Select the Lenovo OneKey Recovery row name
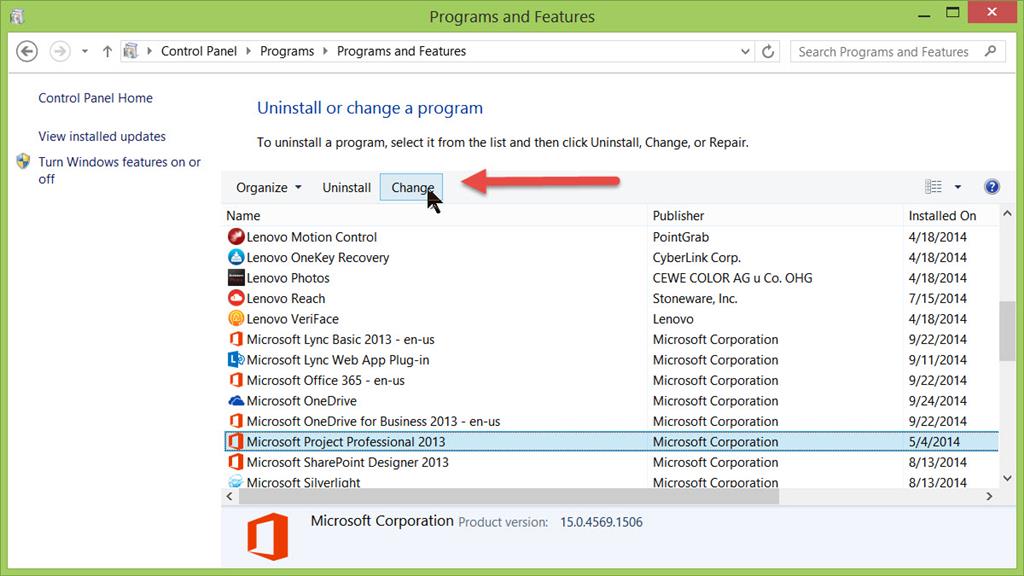Screen dimensions: 1024x576 (x=317, y=257)
